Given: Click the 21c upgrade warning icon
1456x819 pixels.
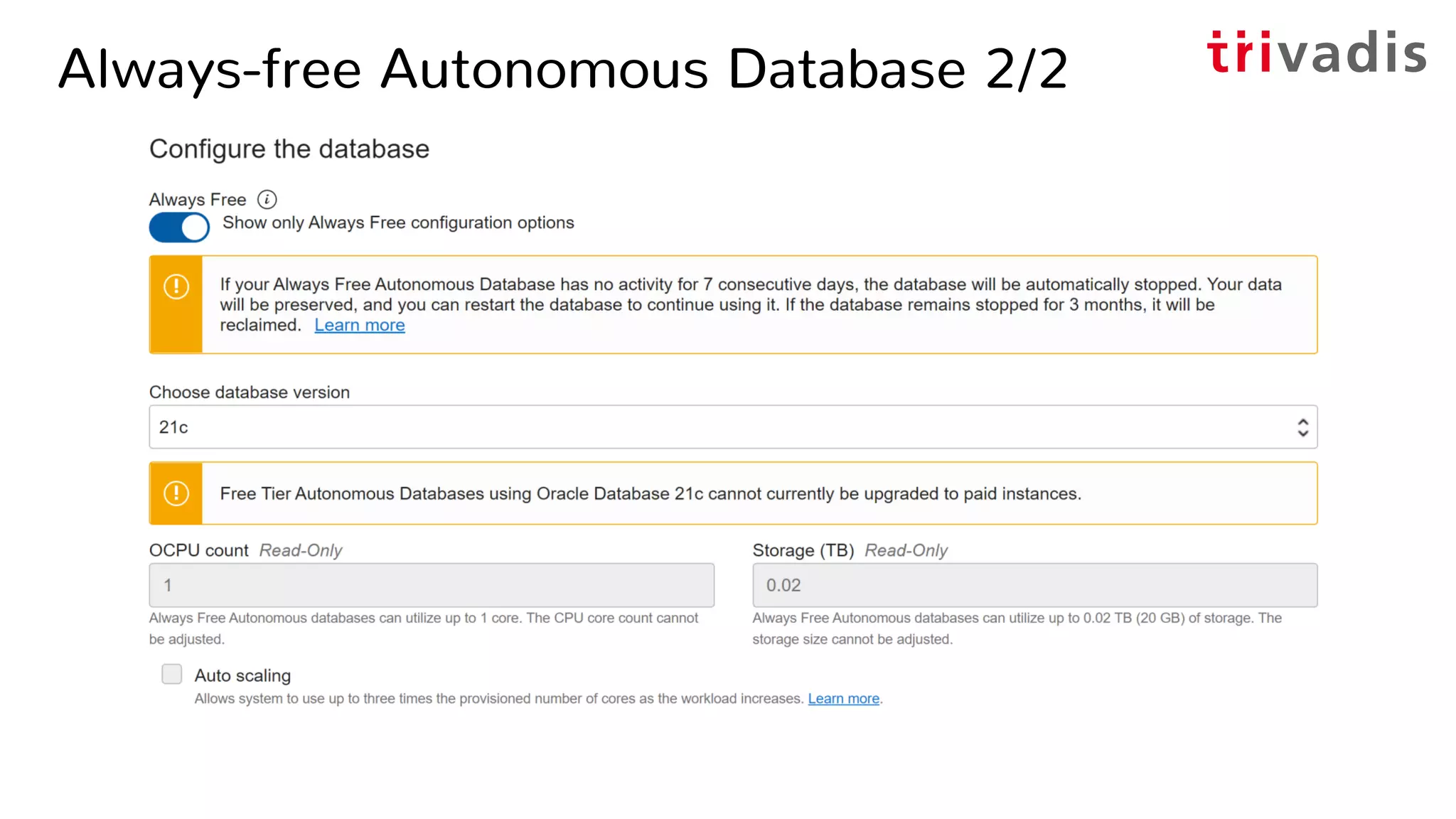Looking at the screenshot, I should [x=176, y=493].
